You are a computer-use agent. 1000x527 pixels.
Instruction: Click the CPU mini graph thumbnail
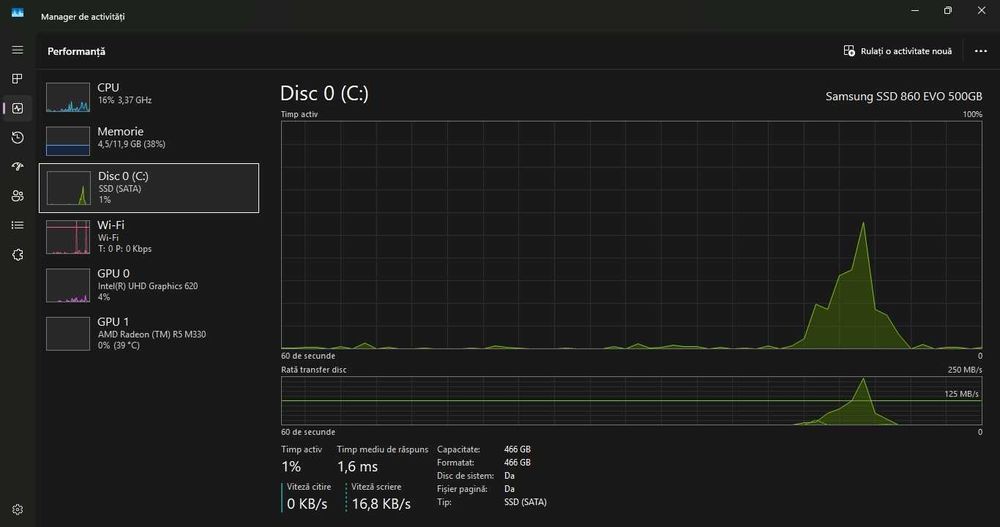(x=68, y=97)
